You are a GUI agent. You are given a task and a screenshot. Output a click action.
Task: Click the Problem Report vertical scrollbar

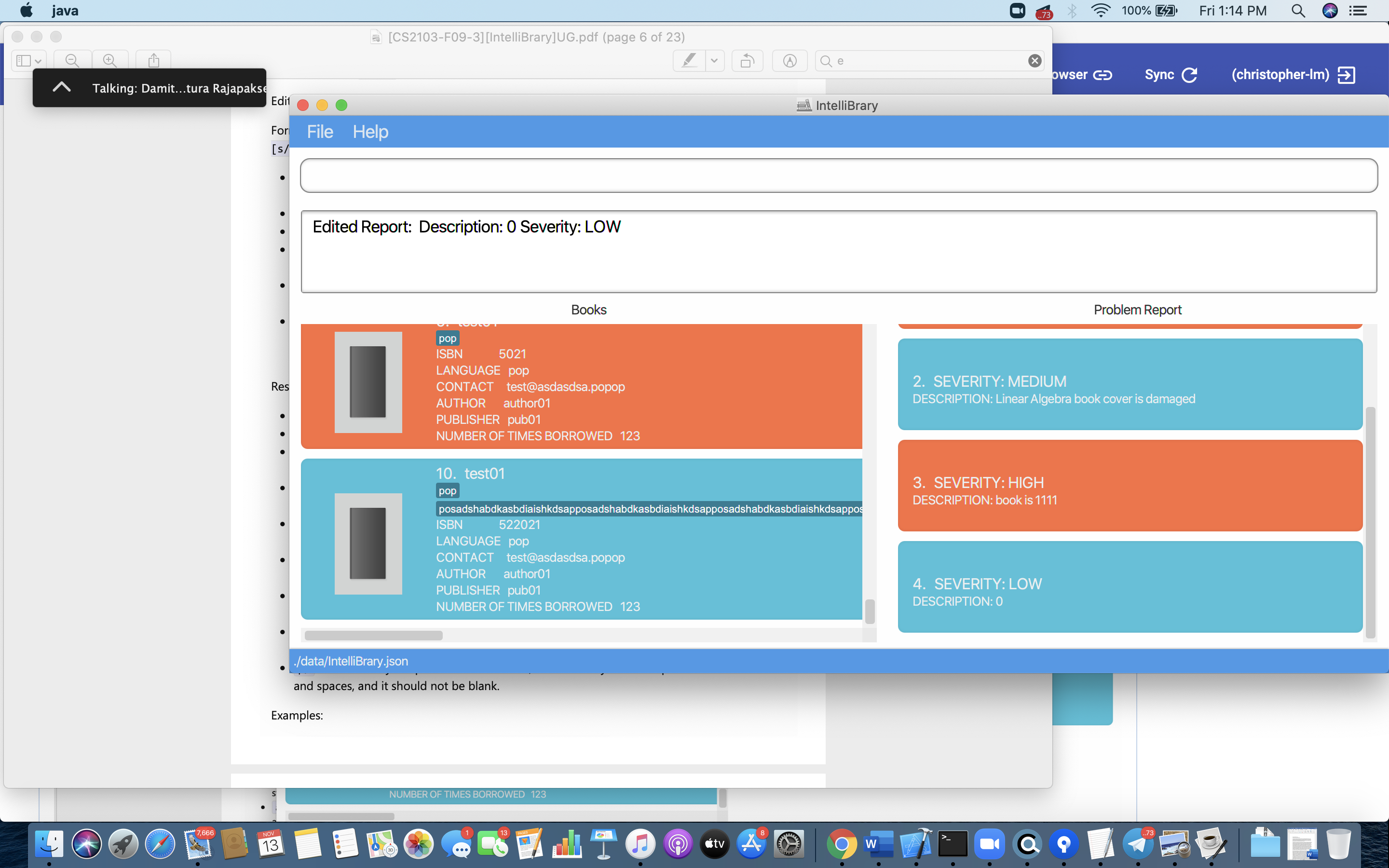click(x=1371, y=522)
